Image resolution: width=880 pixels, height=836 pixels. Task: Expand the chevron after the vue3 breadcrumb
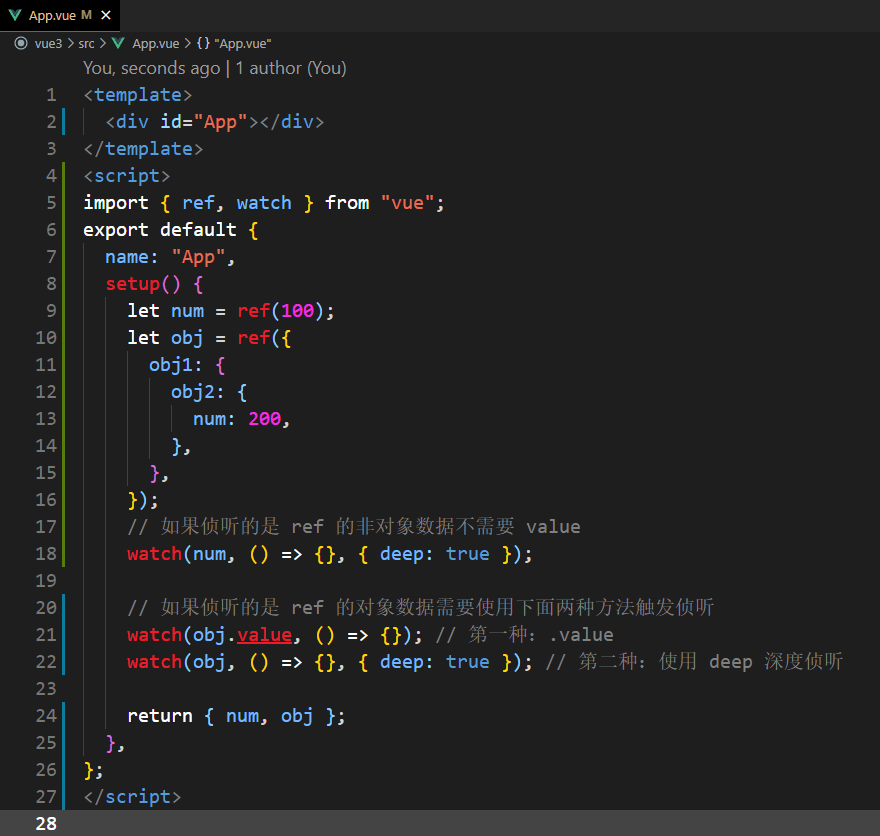click(70, 43)
